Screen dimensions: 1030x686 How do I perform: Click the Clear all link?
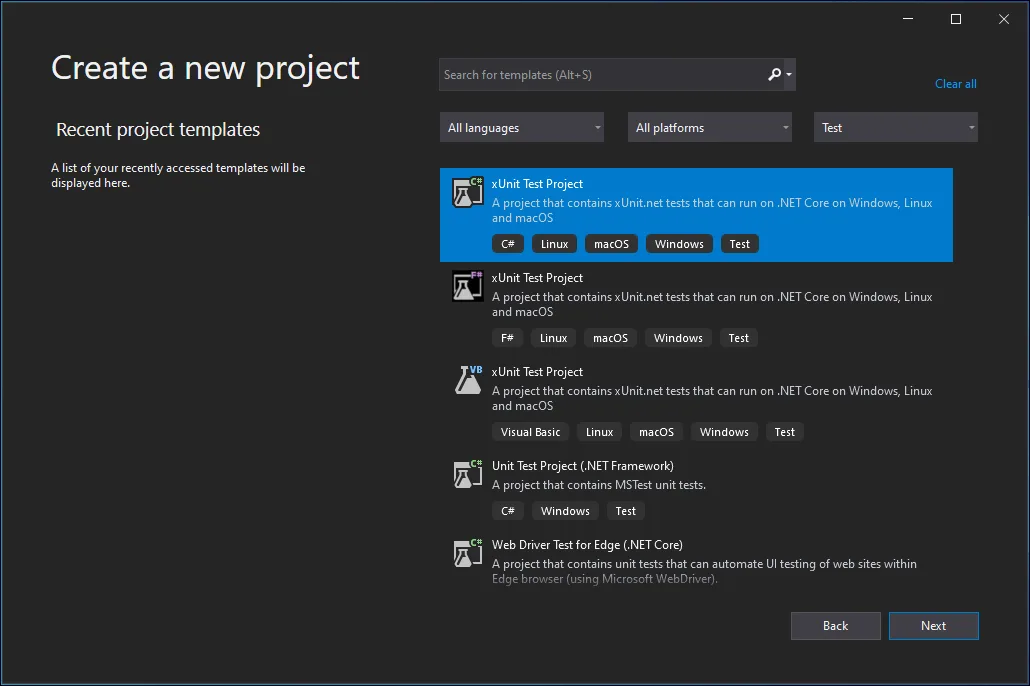click(955, 84)
